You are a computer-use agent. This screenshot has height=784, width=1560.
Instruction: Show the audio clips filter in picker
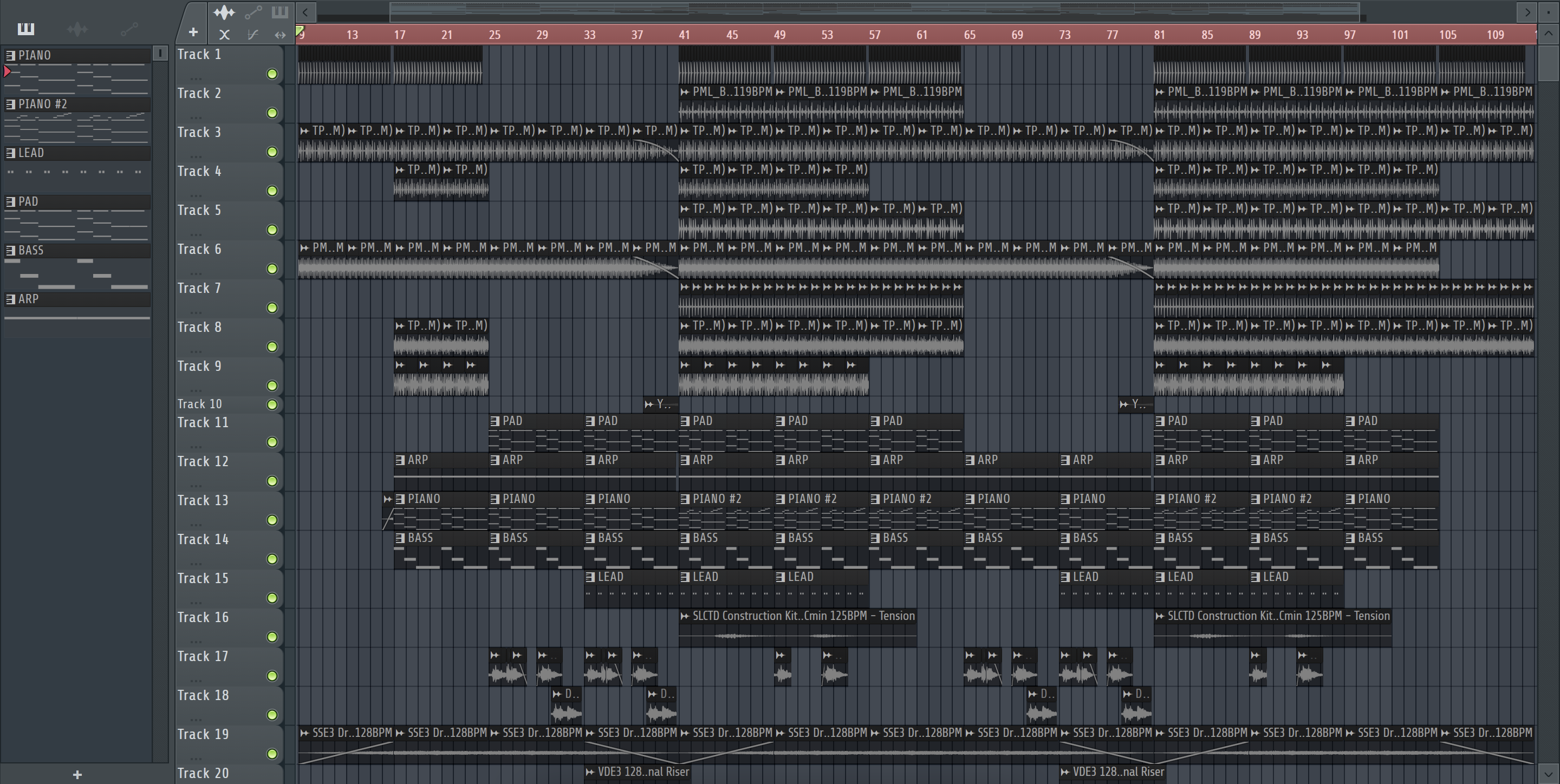(x=77, y=29)
